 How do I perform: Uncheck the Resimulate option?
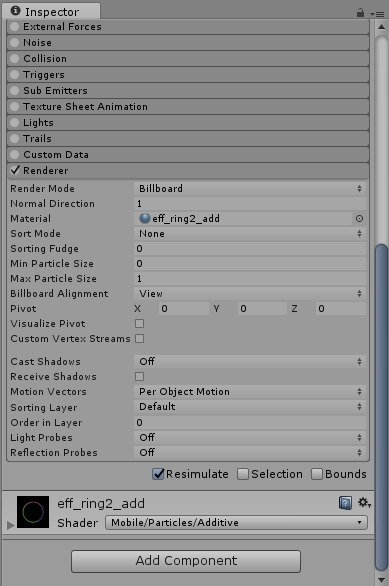click(x=158, y=474)
